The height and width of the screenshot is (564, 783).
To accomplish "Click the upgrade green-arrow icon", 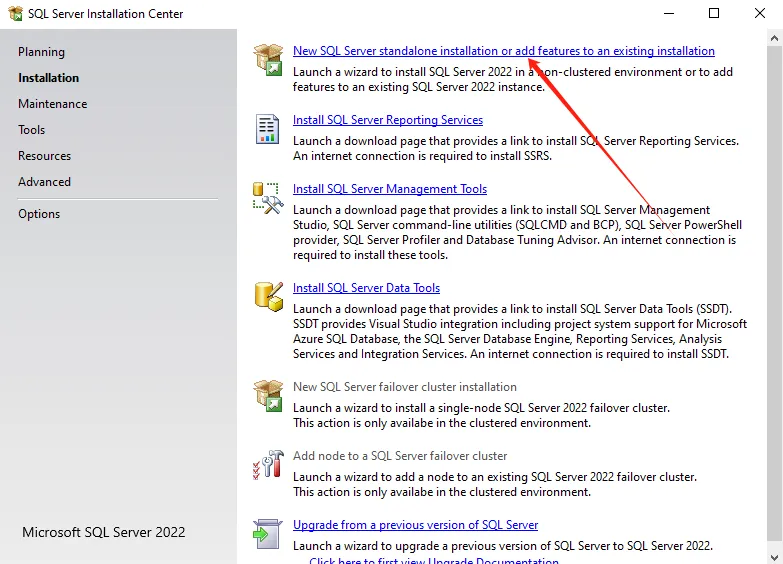I will [x=268, y=534].
